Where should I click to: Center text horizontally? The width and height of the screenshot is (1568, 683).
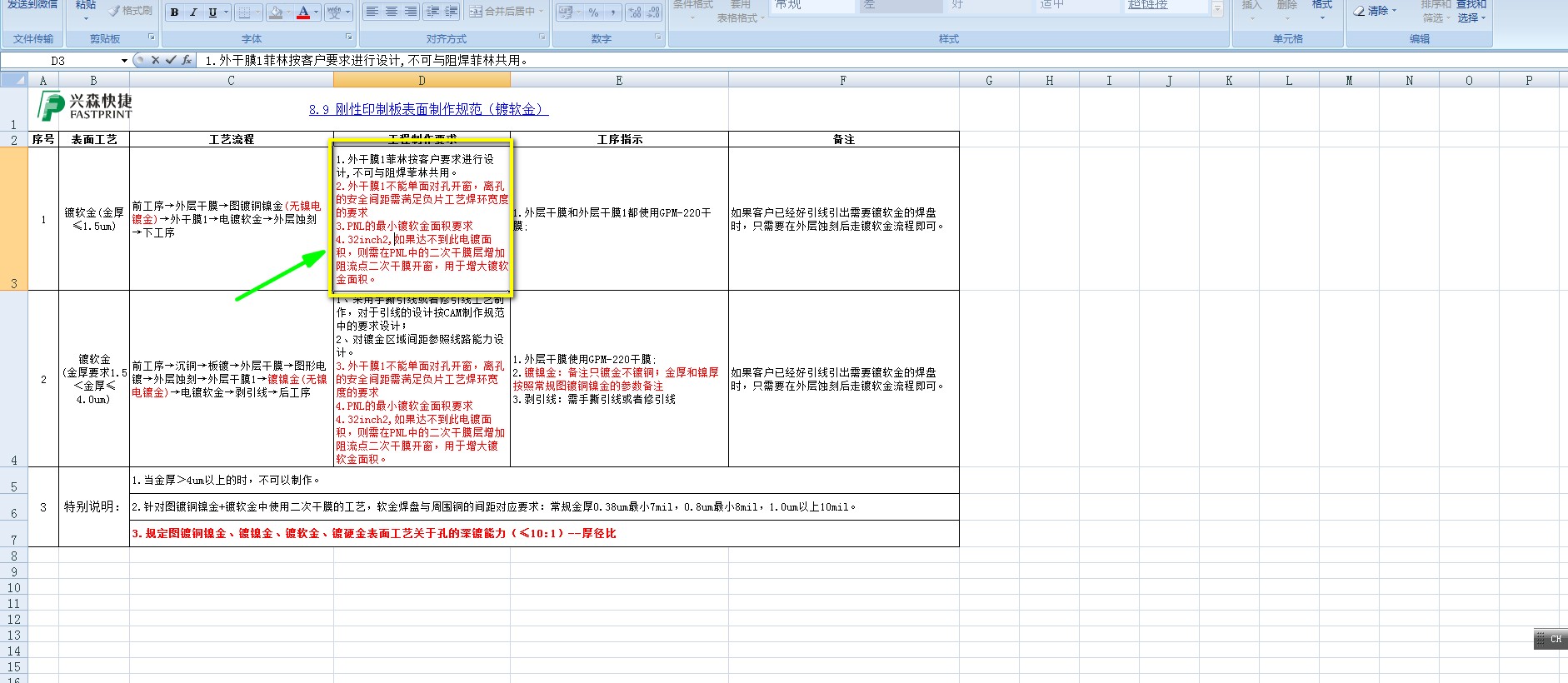[391, 12]
